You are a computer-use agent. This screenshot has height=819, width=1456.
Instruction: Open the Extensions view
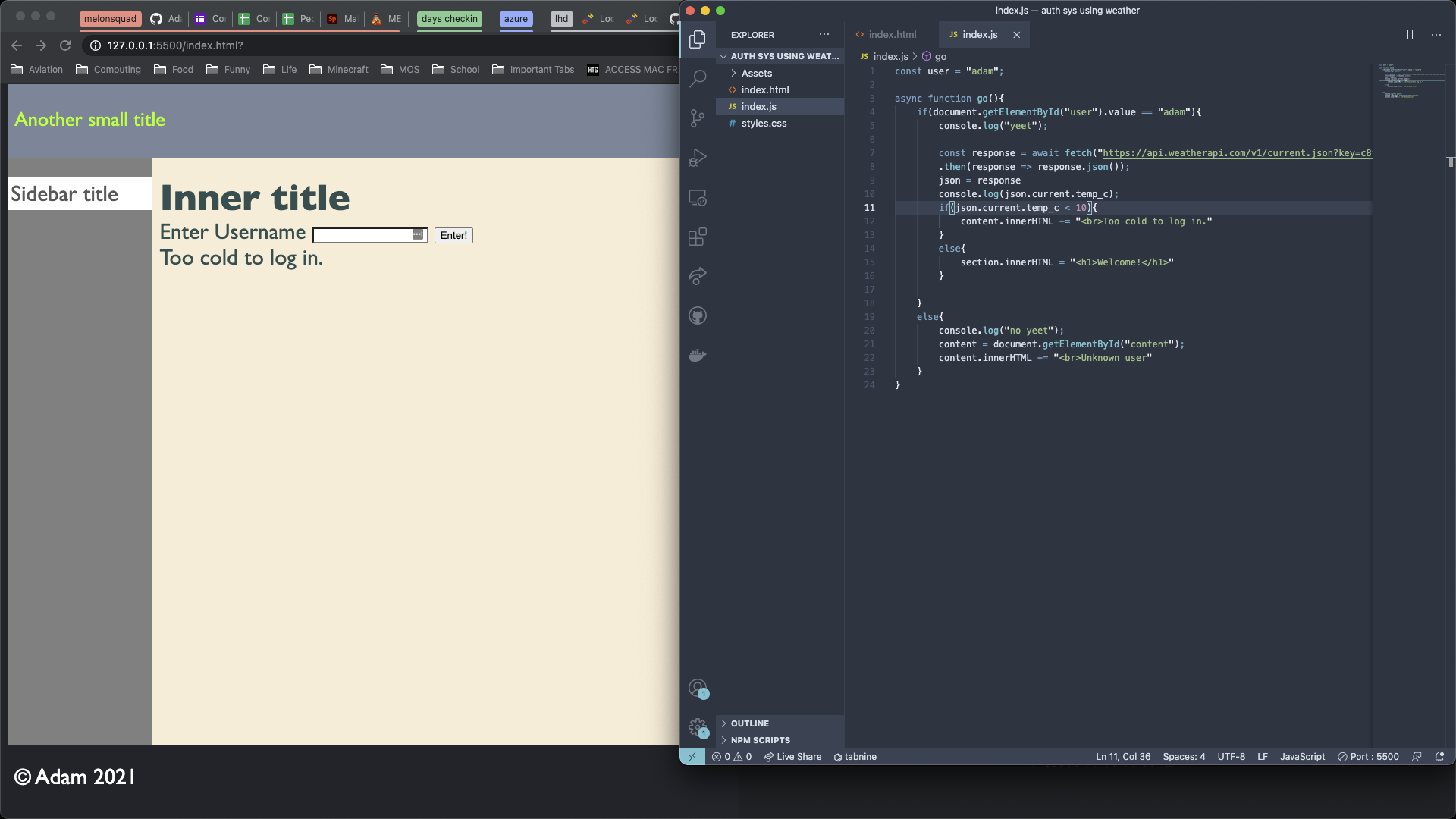[x=697, y=237]
